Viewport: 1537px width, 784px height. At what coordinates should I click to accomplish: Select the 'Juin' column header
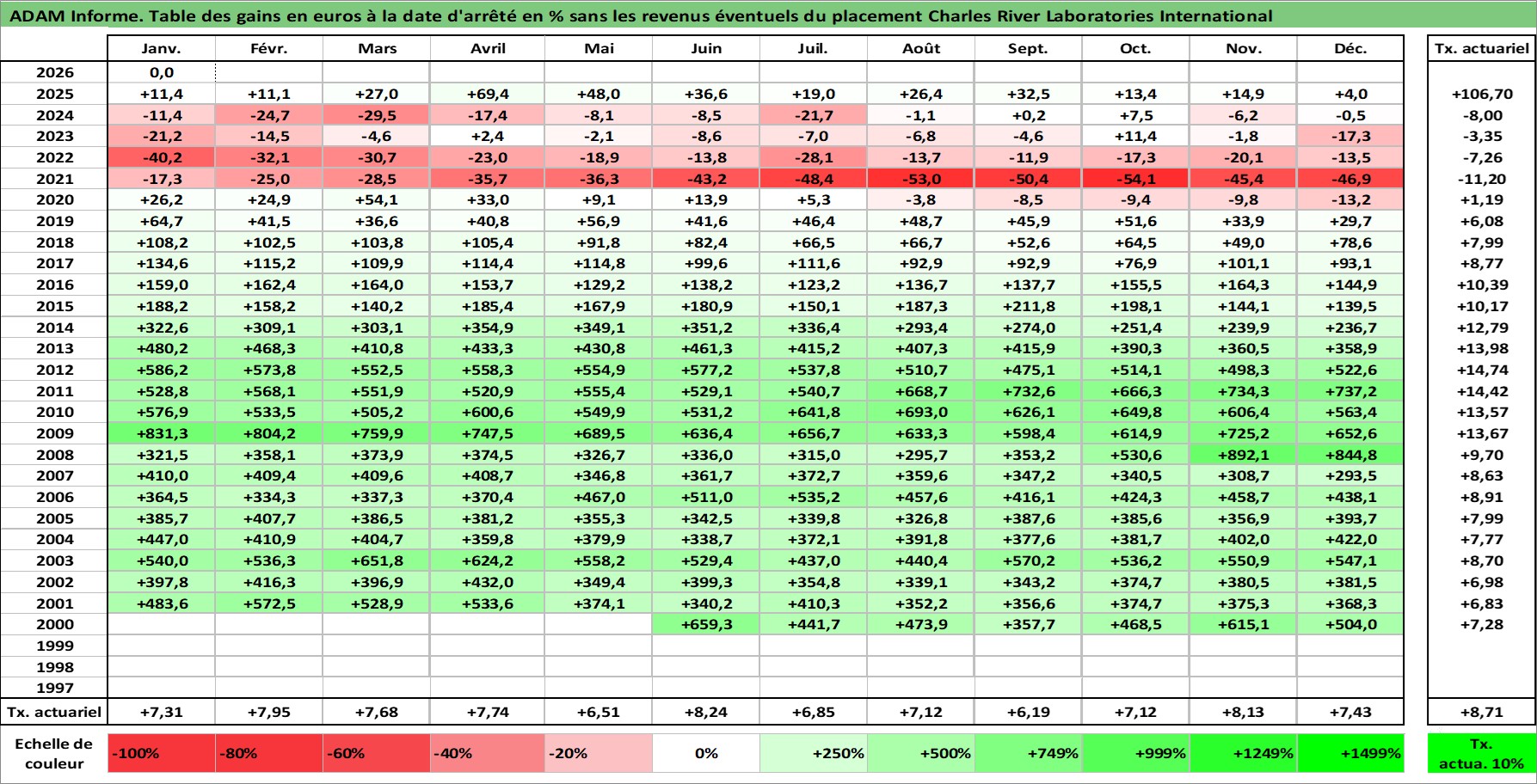tap(706, 48)
